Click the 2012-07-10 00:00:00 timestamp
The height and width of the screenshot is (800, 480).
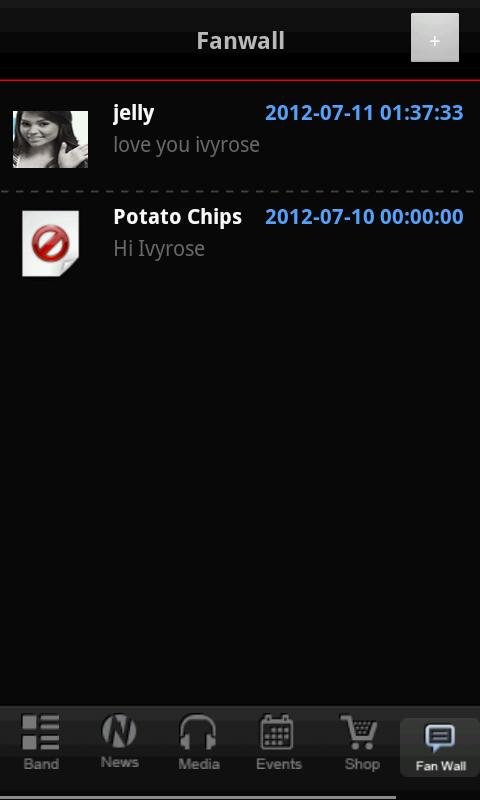pyautogui.click(x=364, y=217)
